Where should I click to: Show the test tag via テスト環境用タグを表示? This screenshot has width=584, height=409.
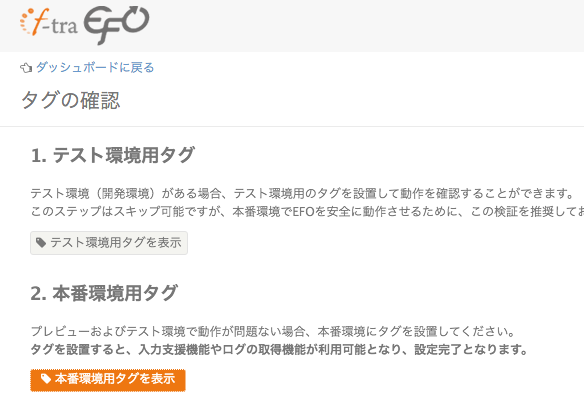tap(109, 243)
